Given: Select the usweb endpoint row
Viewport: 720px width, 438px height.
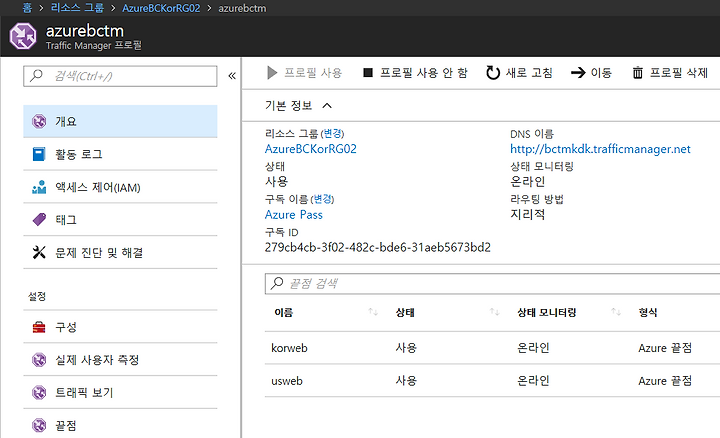Looking at the screenshot, I should point(492,381).
